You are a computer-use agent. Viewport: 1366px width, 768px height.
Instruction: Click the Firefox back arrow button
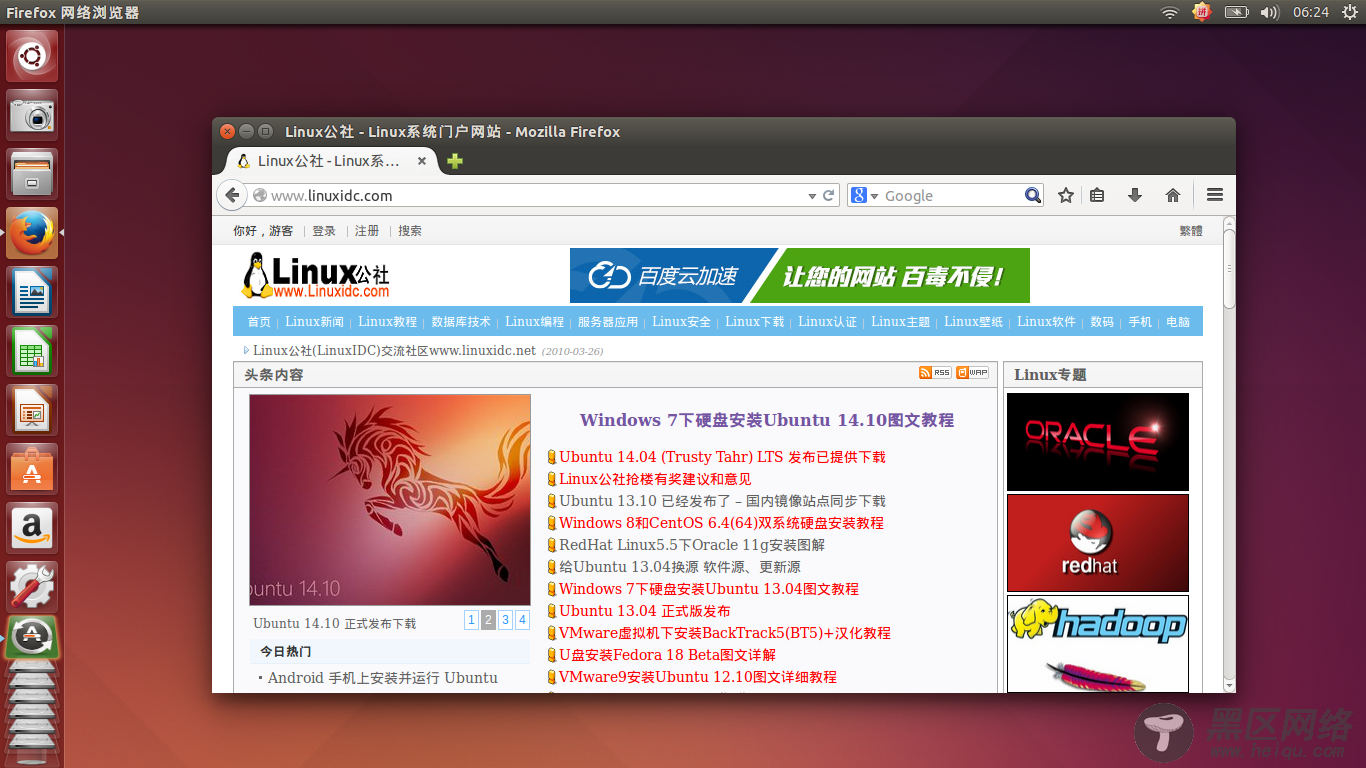[232, 196]
